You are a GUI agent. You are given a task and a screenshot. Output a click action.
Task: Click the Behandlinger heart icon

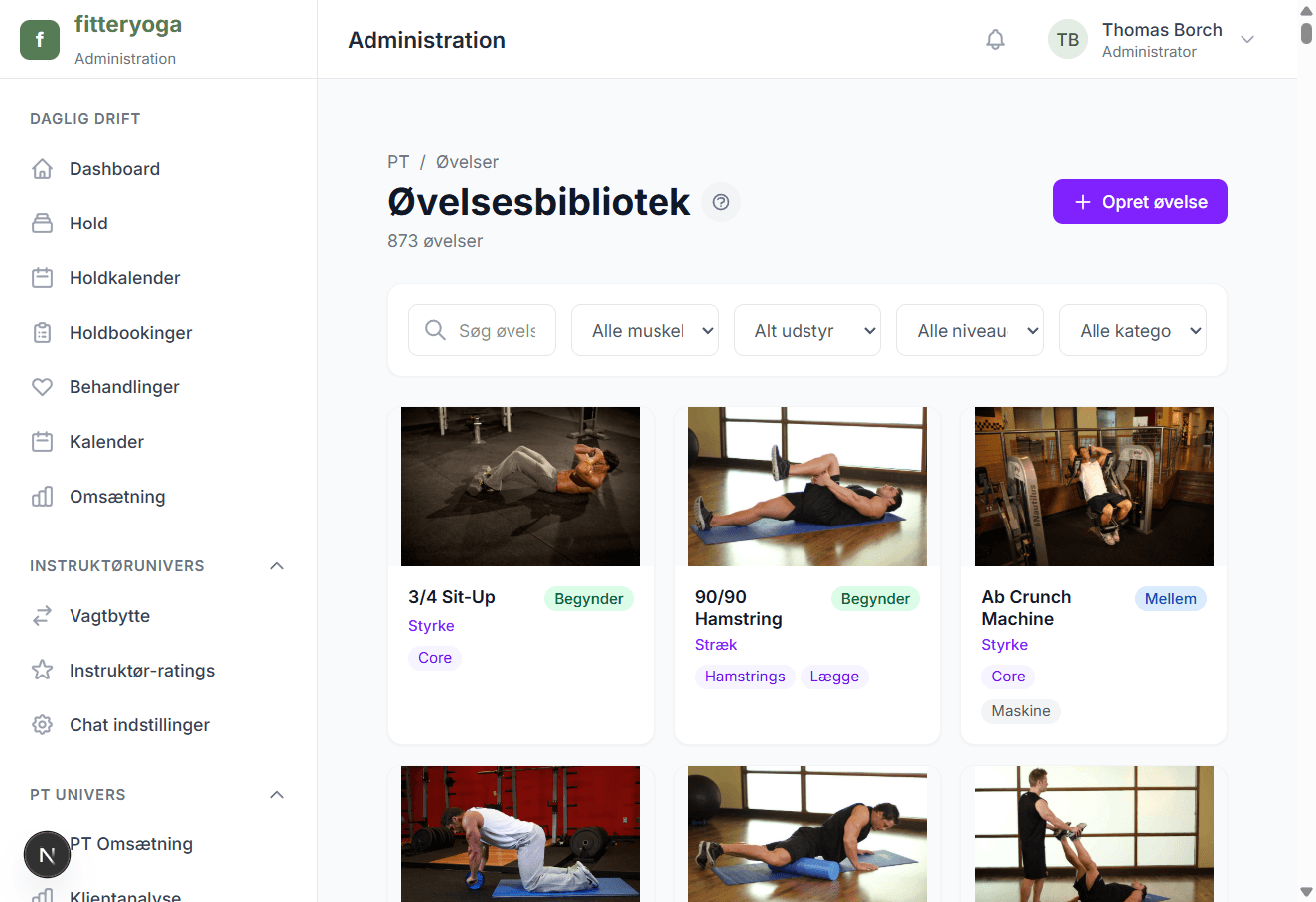point(42,386)
